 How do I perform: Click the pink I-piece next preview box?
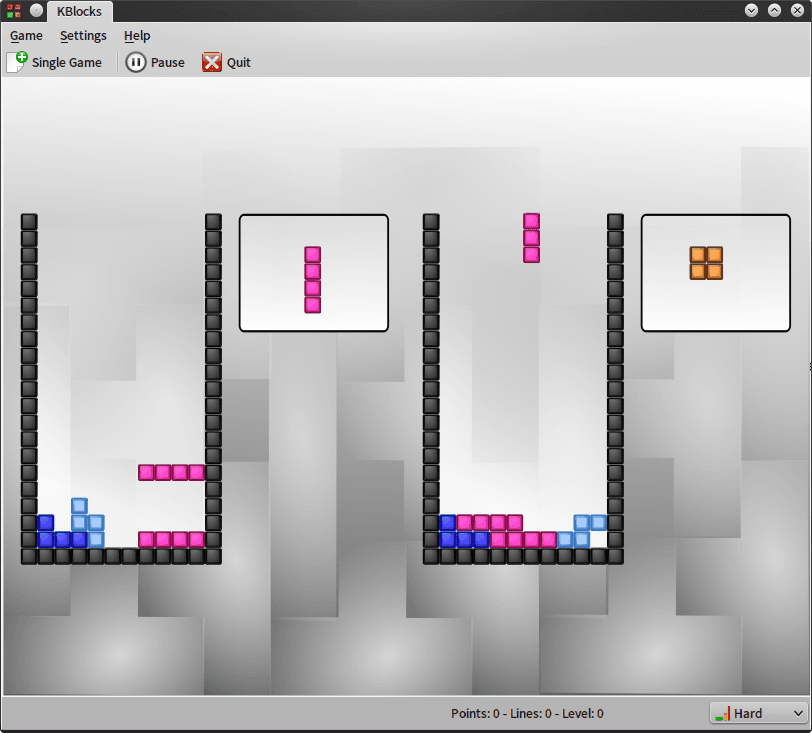point(314,273)
